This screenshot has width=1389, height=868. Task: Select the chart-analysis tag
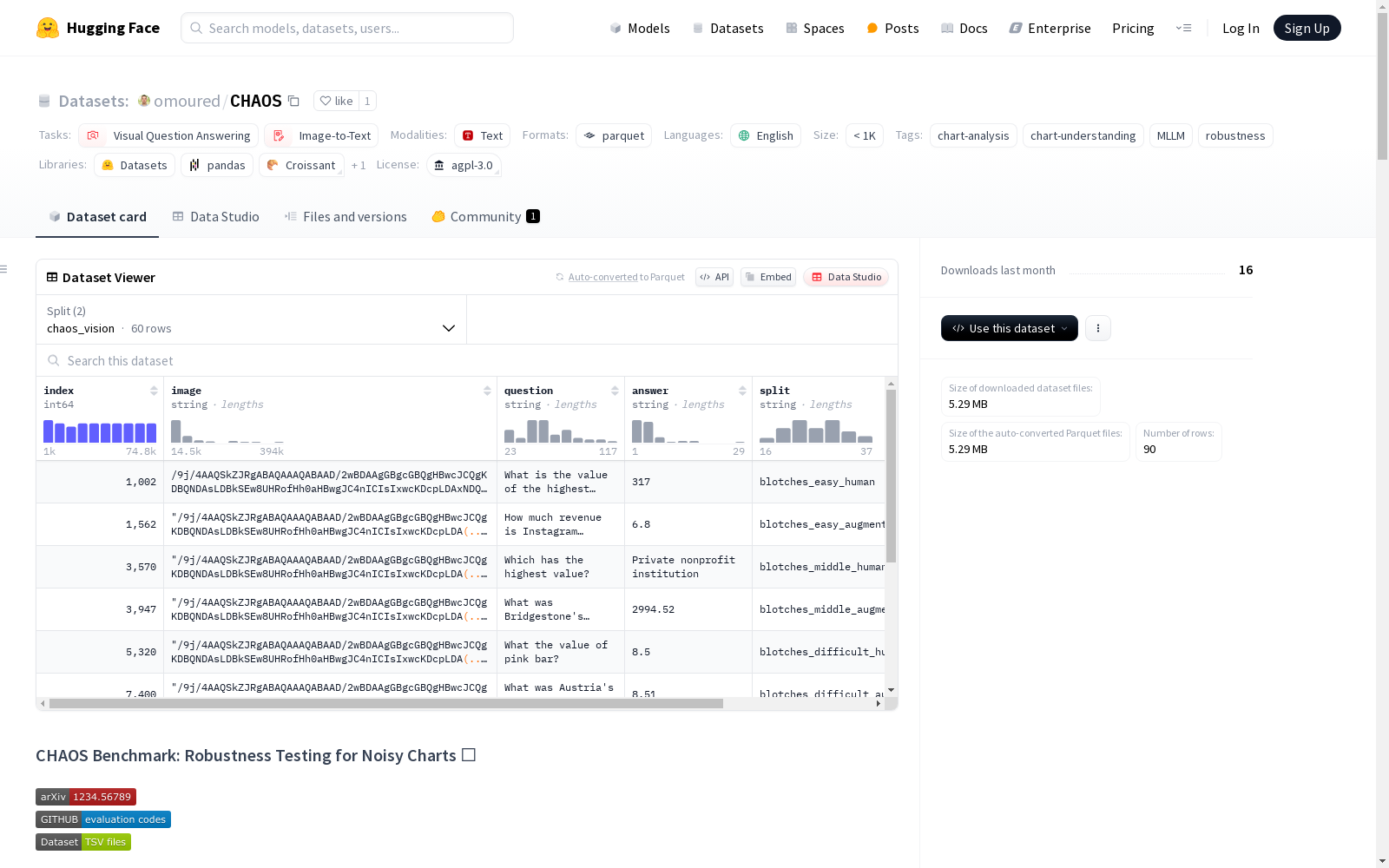973,135
